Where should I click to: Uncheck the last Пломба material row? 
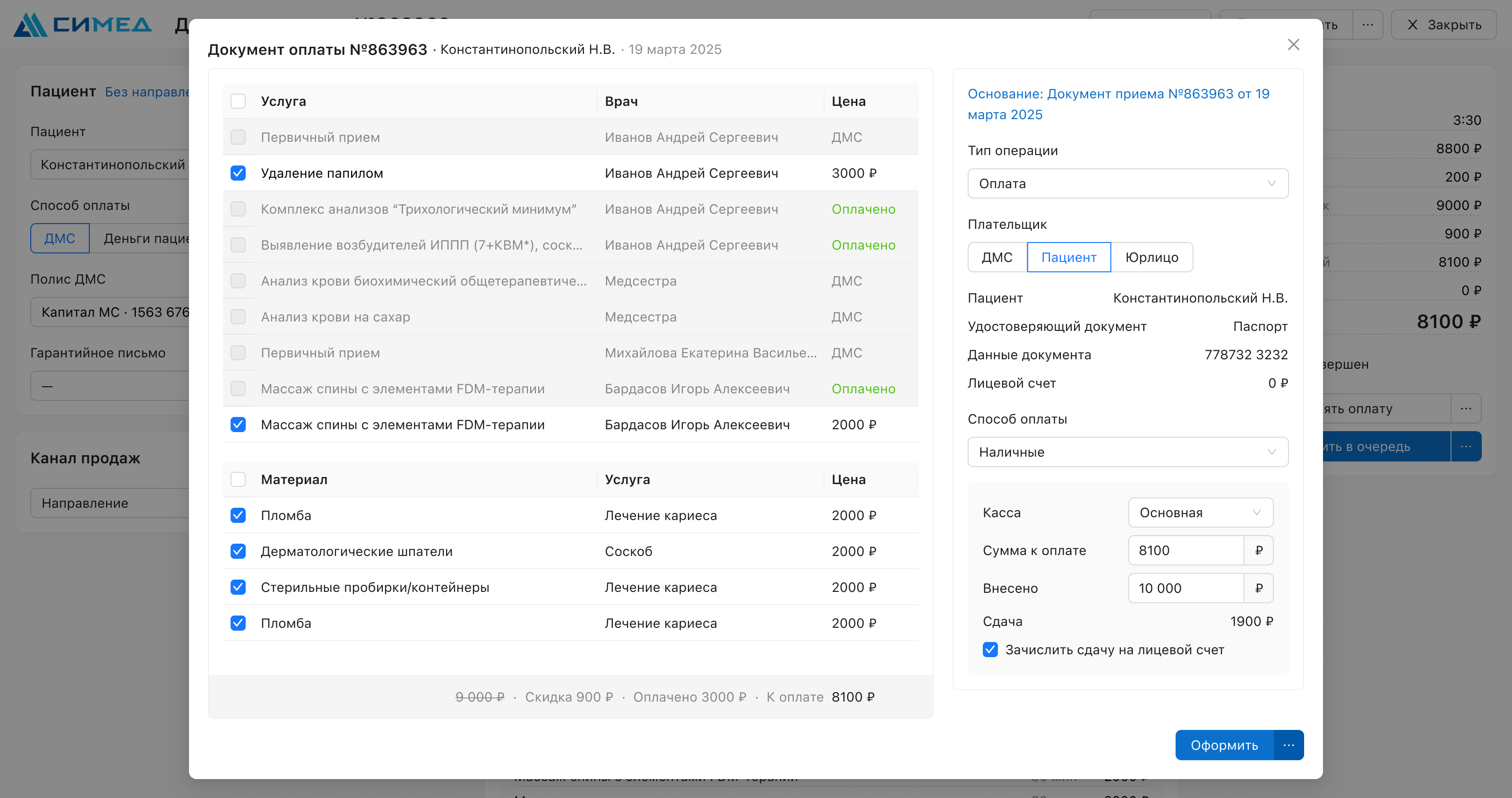point(238,623)
